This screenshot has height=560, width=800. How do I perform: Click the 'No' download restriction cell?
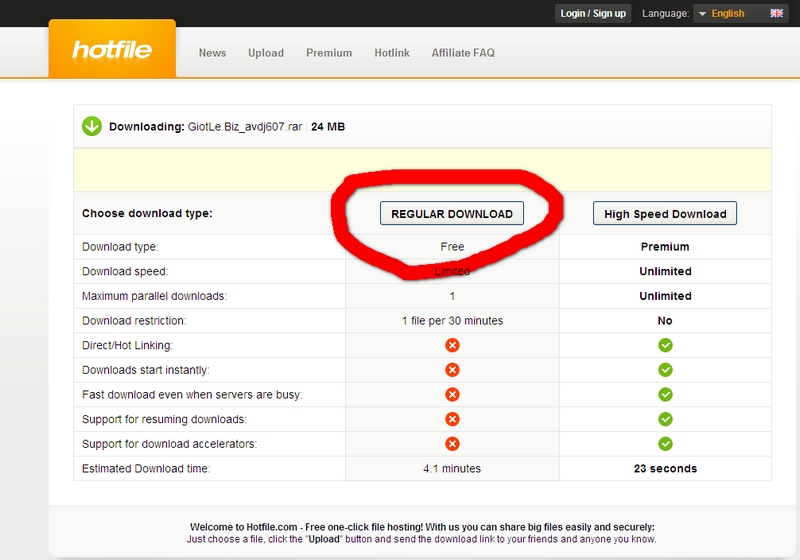[x=665, y=321]
